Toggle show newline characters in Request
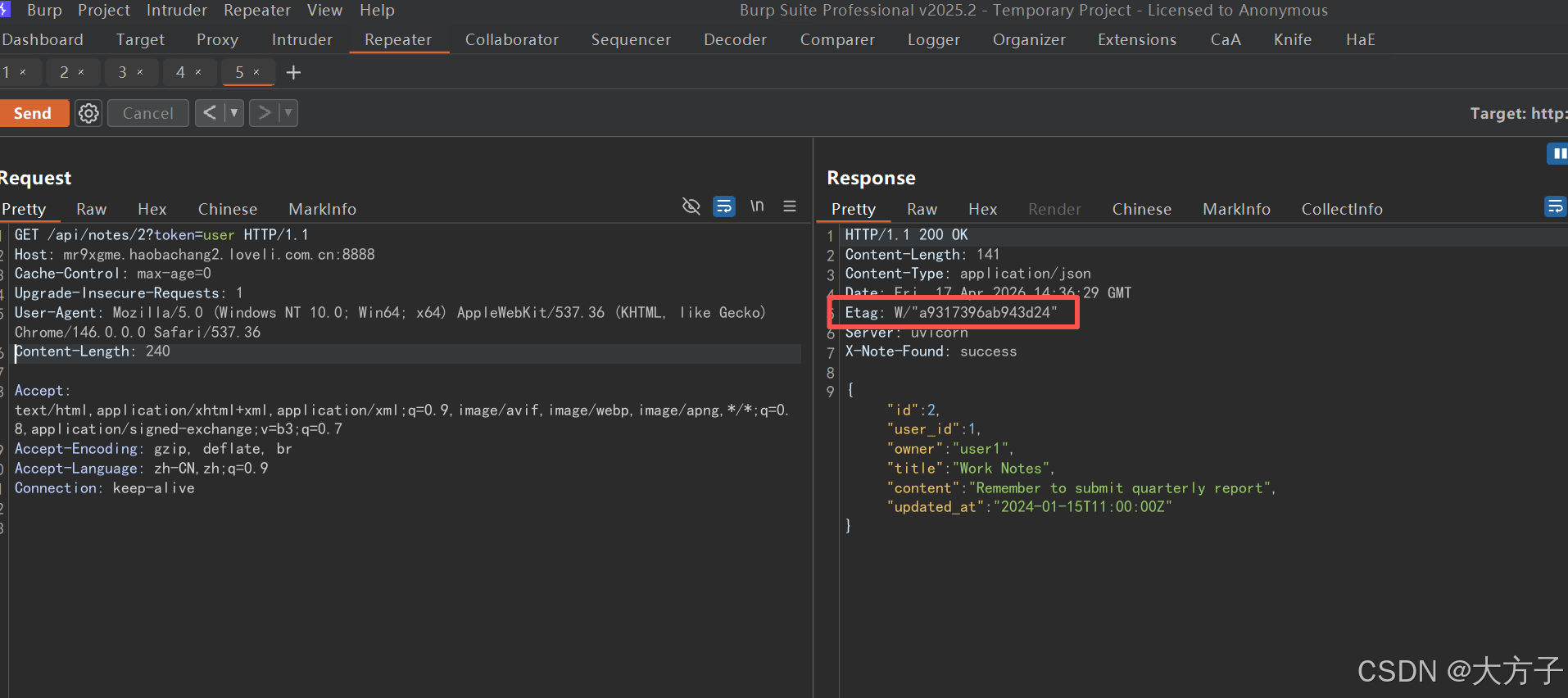 pyautogui.click(x=757, y=206)
